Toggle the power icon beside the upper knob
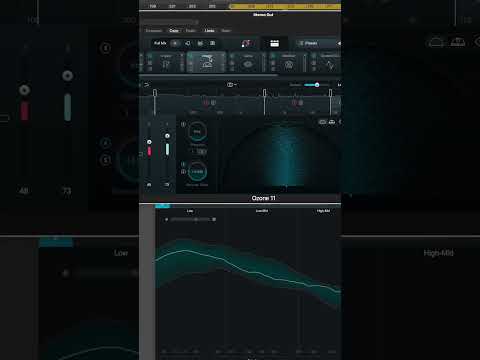 point(183,124)
